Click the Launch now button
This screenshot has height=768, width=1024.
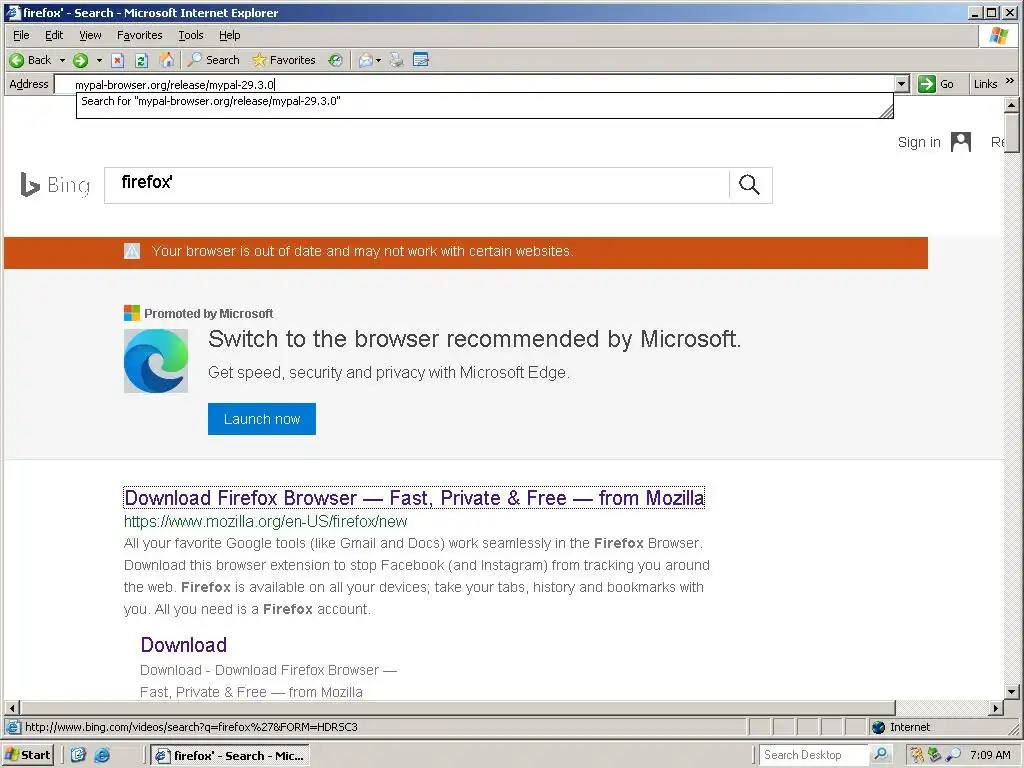pos(262,419)
